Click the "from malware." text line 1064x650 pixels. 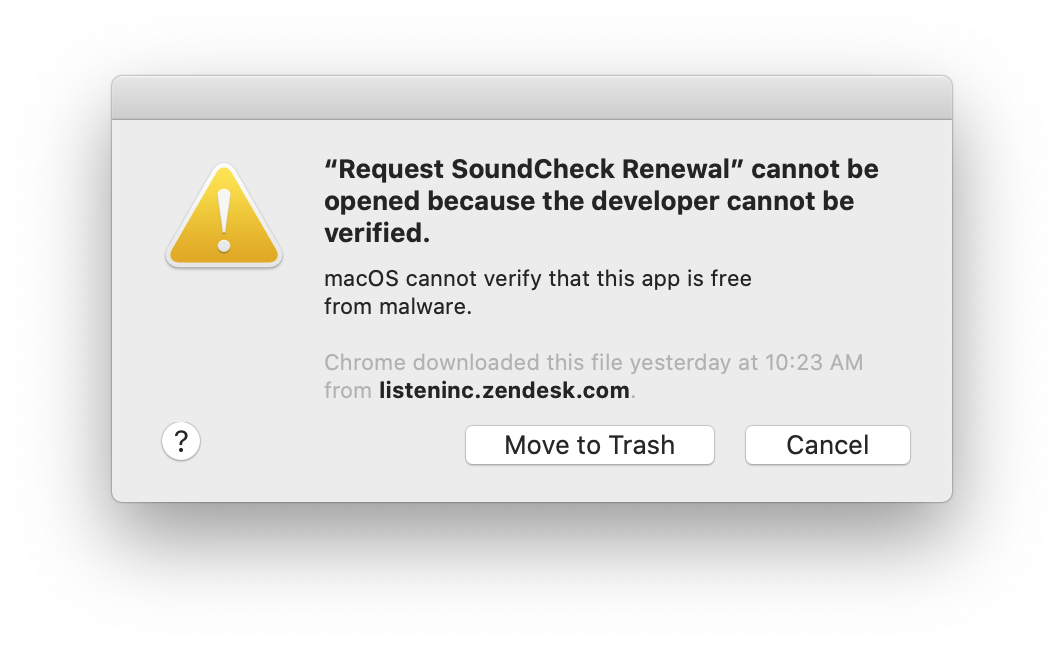(398, 307)
